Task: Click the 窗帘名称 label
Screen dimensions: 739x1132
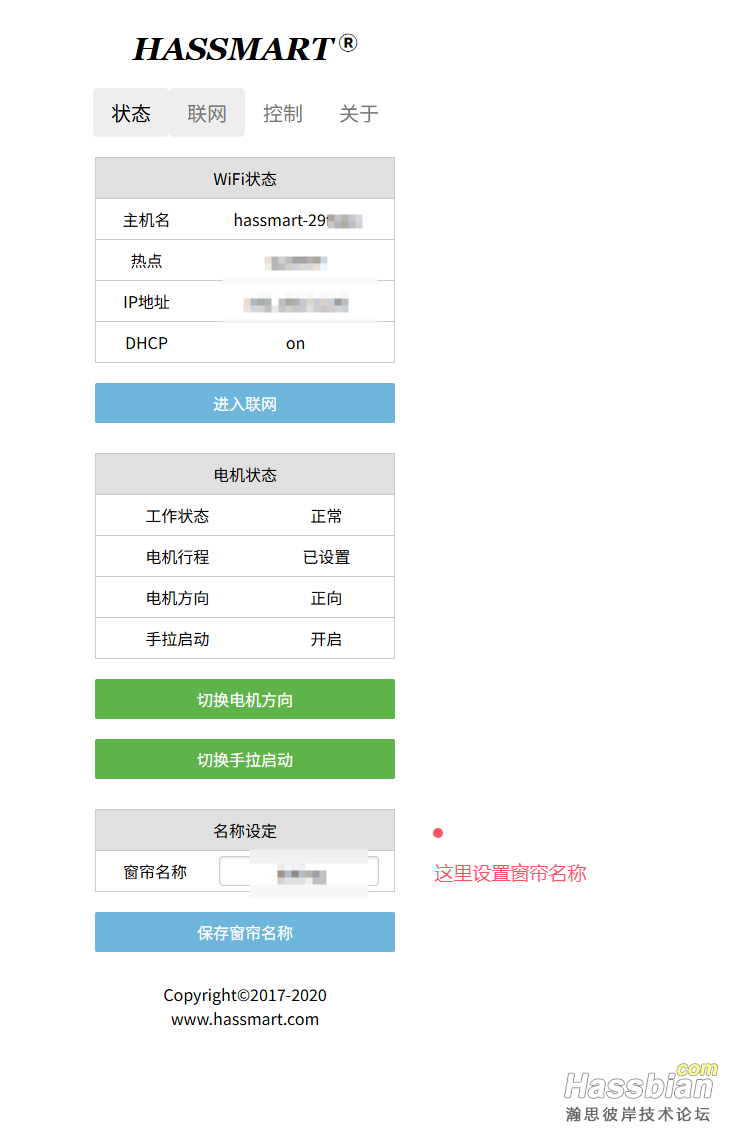Action: [x=155, y=872]
